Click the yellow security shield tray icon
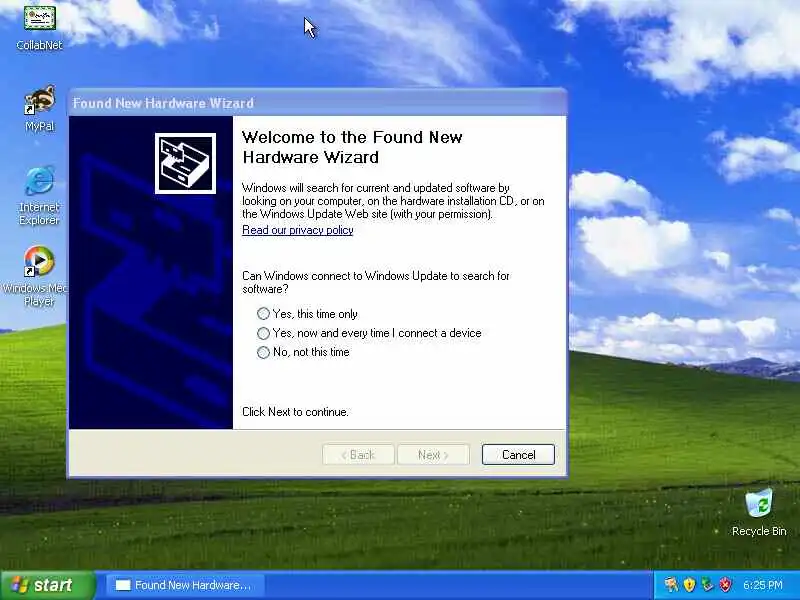 click(x=689, y=584)
